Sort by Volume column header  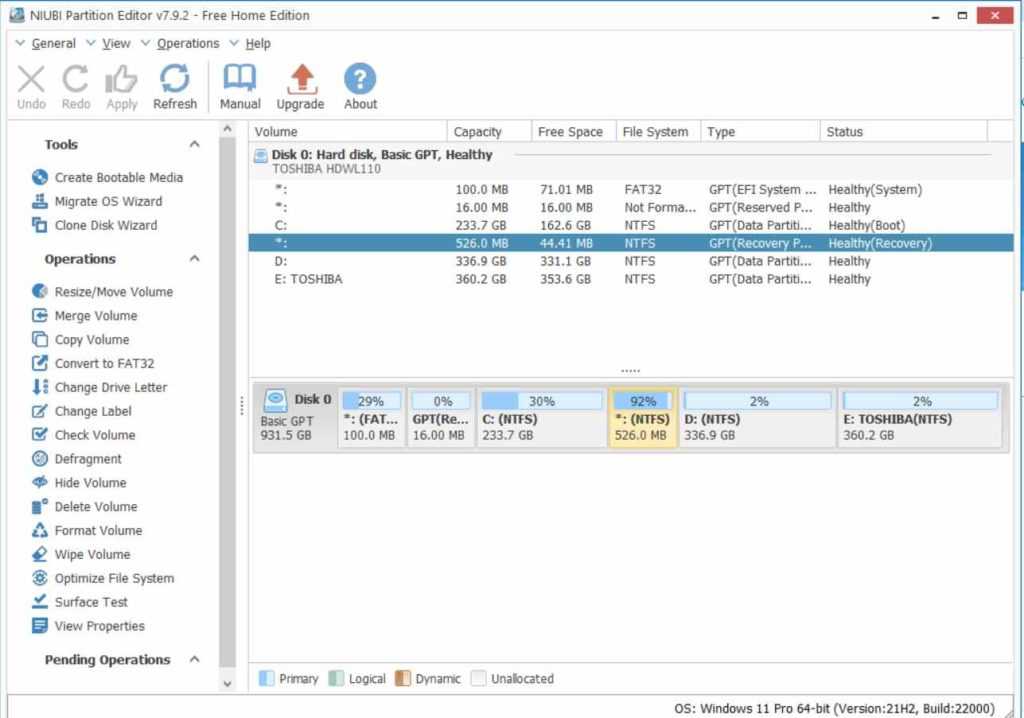(x=348, y=131)
